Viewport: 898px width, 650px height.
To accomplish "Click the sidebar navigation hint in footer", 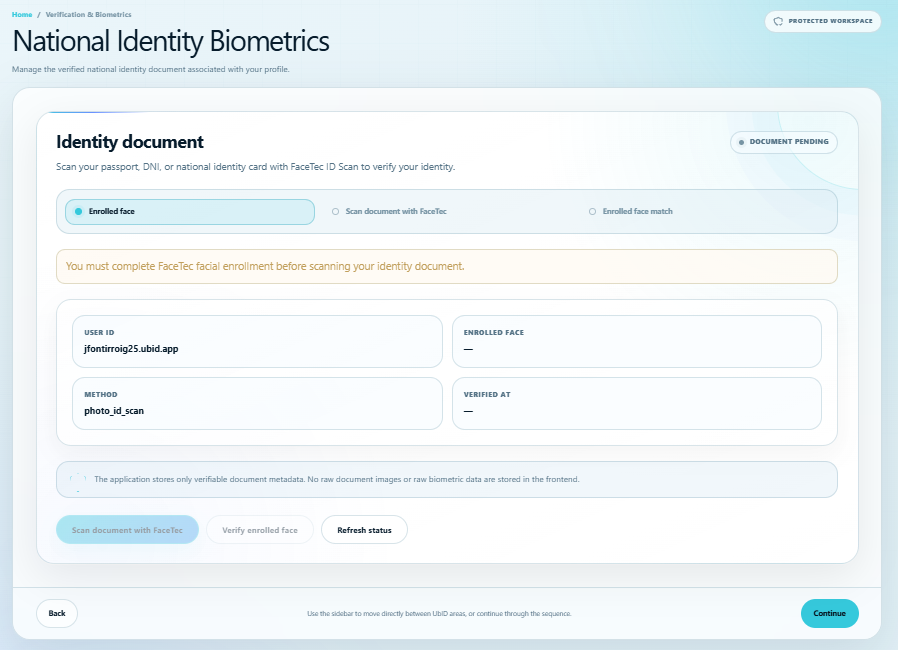I will pos(439,613).
